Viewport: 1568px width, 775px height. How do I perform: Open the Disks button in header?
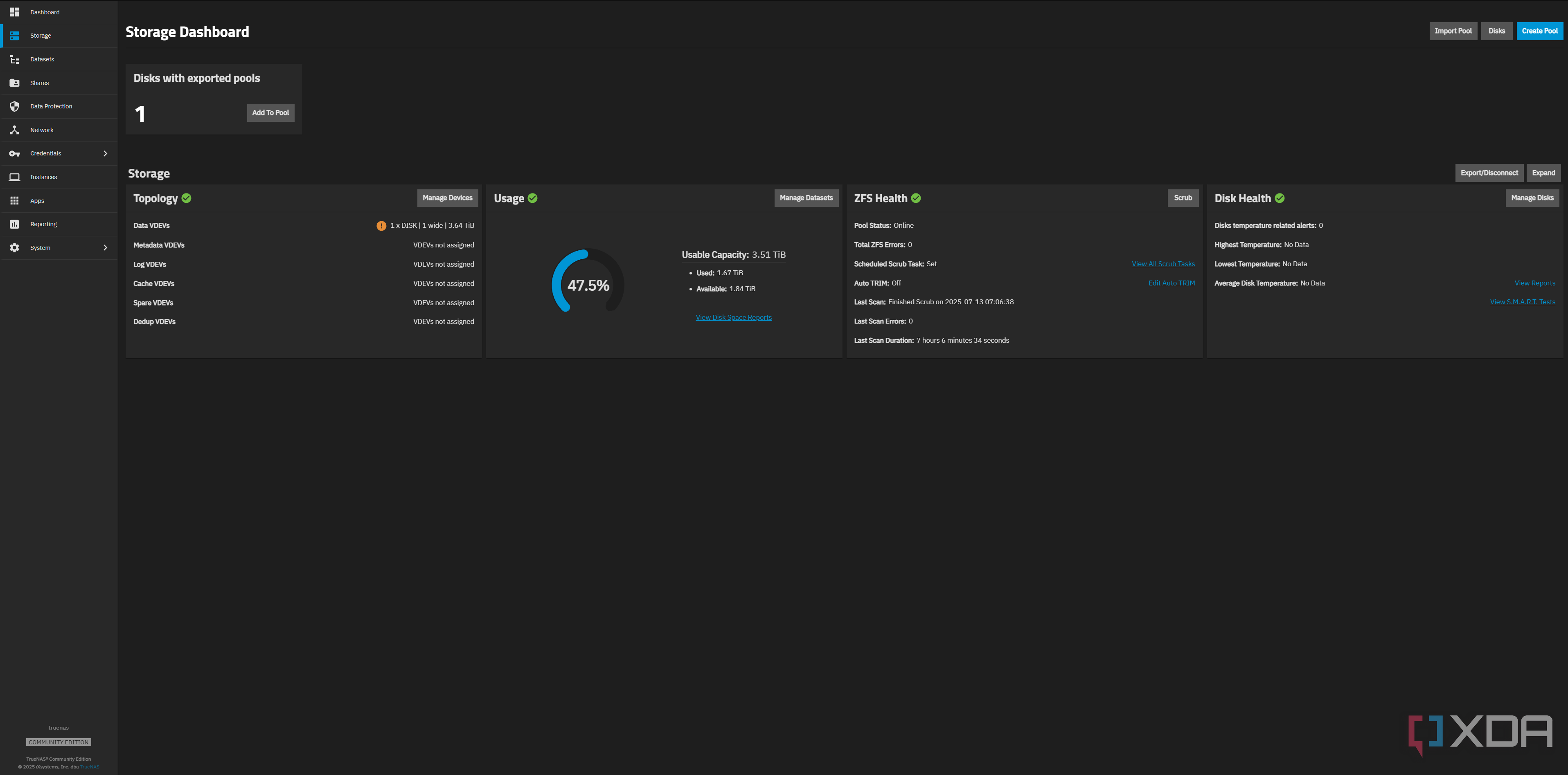point(1497,31)
